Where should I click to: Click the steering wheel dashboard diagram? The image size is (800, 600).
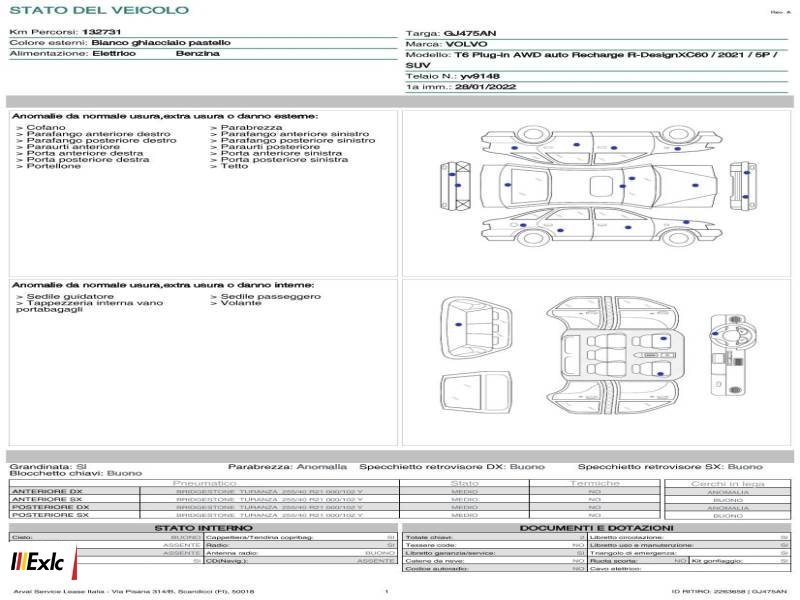tap(727, 355)
